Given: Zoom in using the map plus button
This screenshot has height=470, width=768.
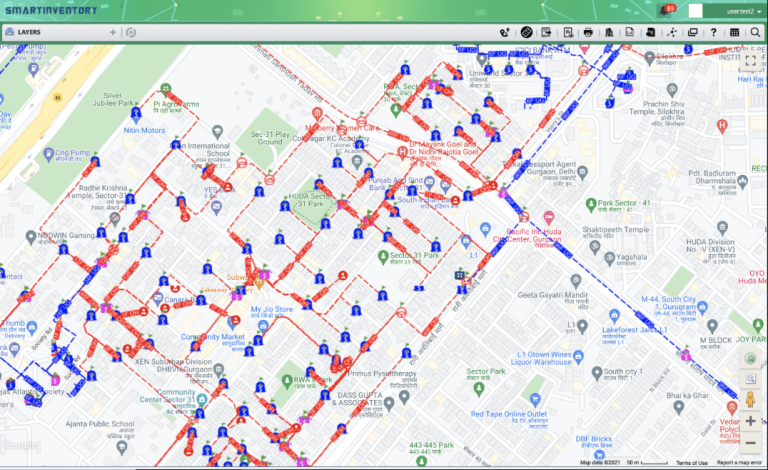Looking at the screenshot, I should 750,421.
